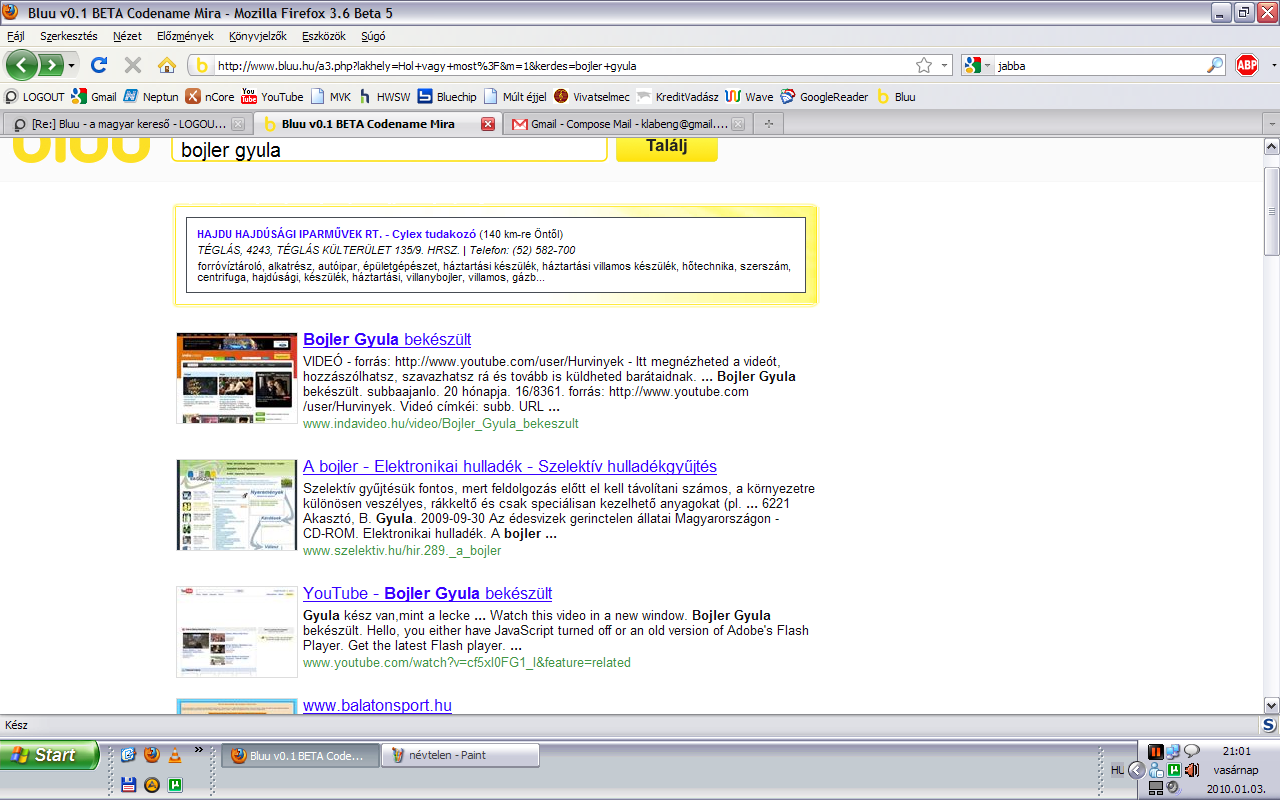Screen dimensions: 1280x800
Task: Open the Szerkesztés menu
Action: 69,36
